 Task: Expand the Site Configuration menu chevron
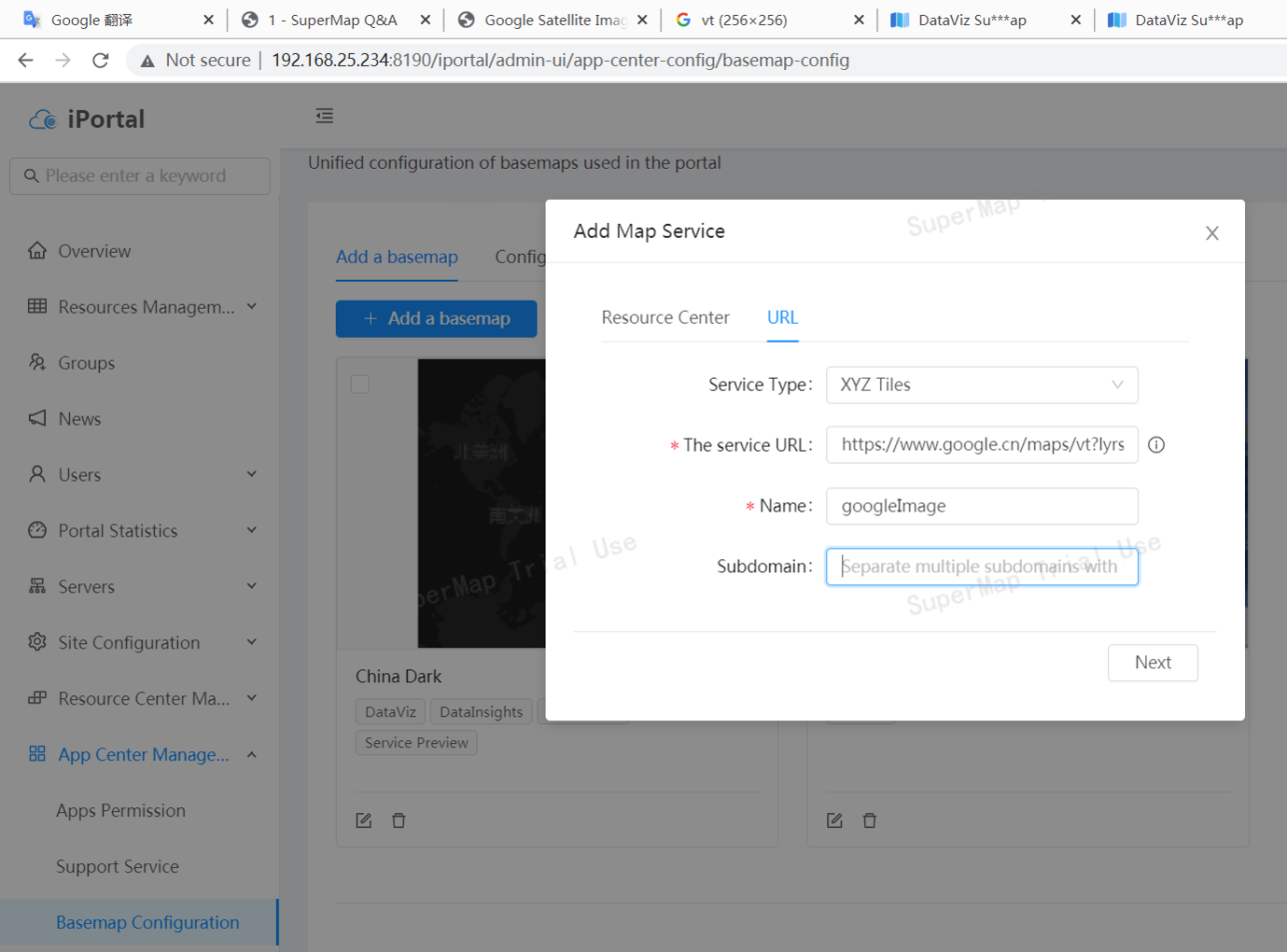coord(252,642)
